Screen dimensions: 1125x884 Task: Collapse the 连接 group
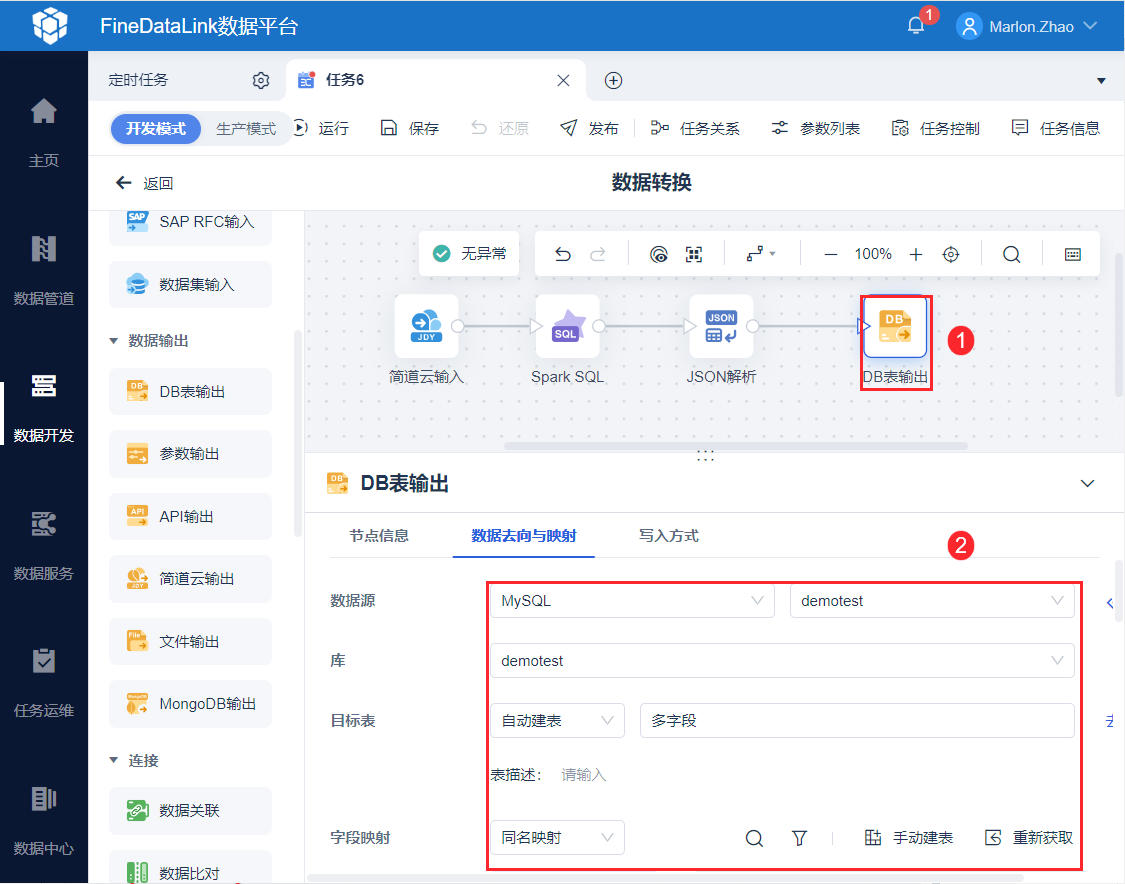pos(113,761)
